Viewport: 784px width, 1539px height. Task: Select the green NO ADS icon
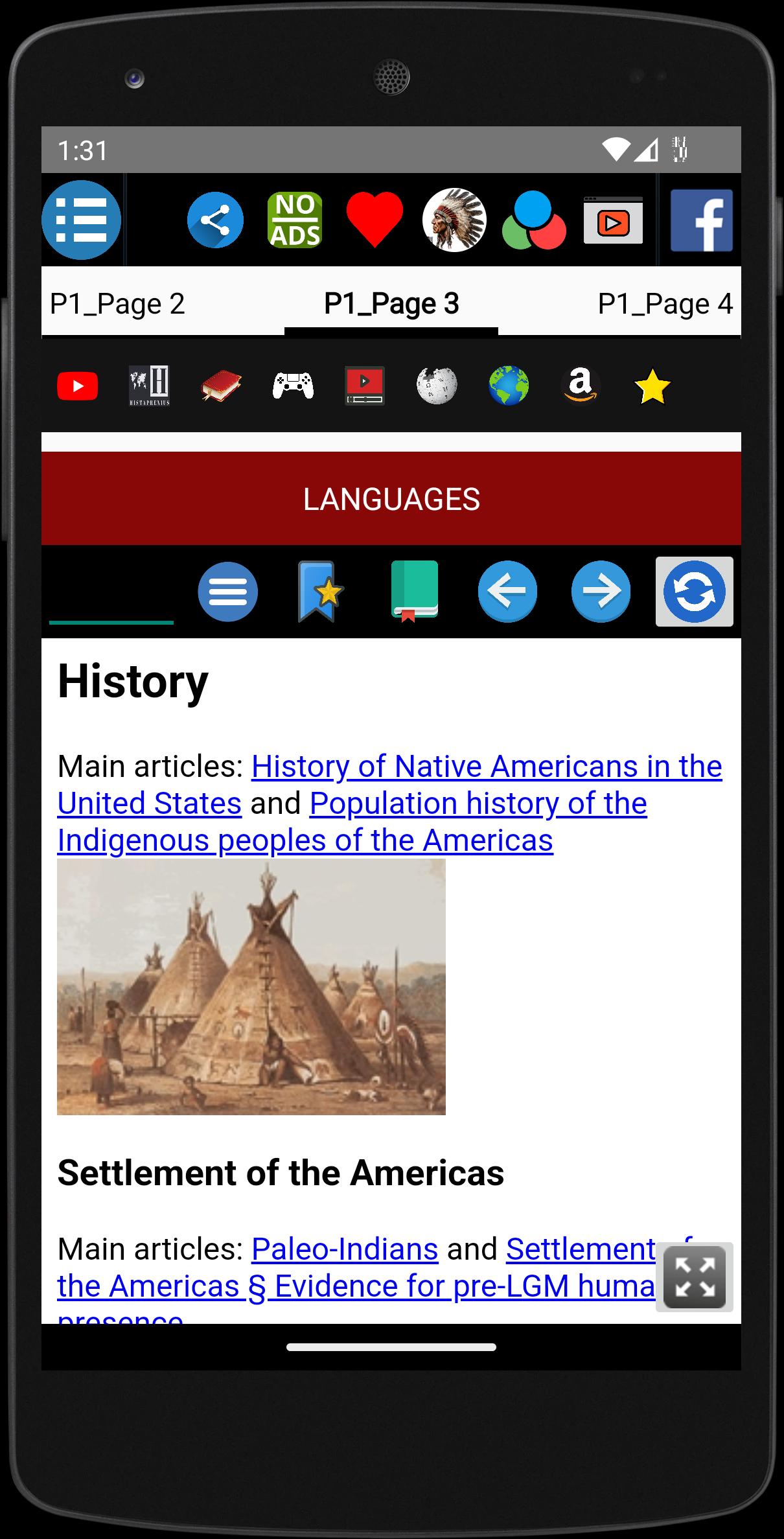pyautogui.click(x=295, y=220)
